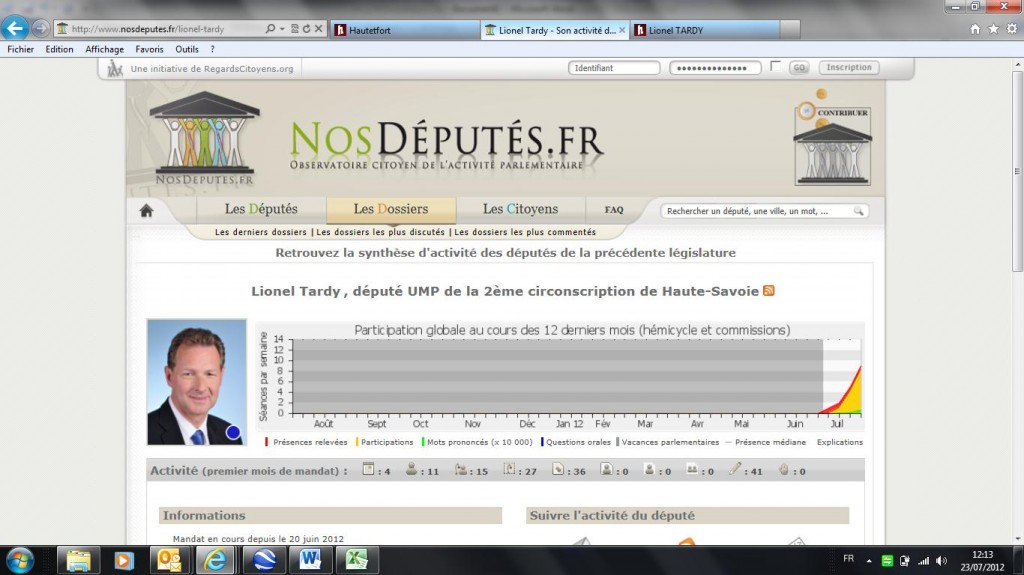The image size is (1024, 575).
Task: Open Microsoft Excel from the taskbar
Action: pyautogui.click(x=356, y=561)
